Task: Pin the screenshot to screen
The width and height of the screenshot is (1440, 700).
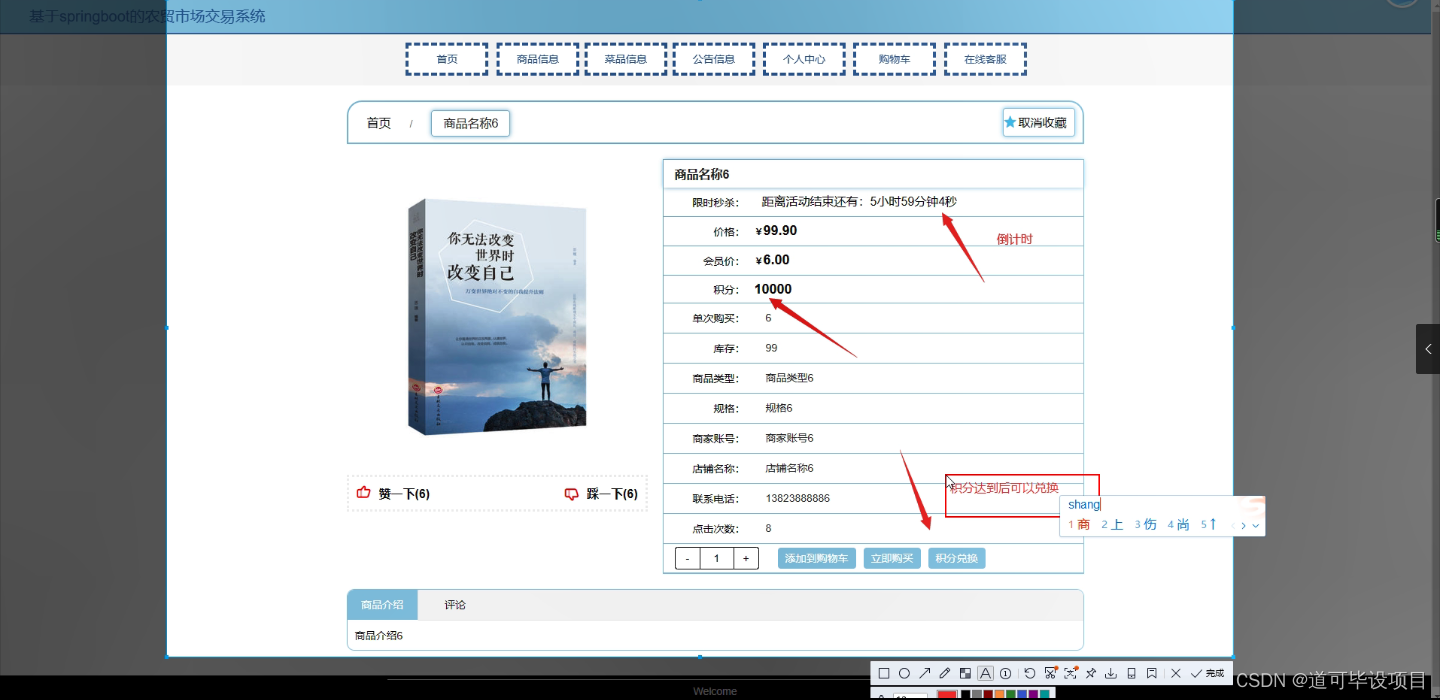Action: [1090, 672]
